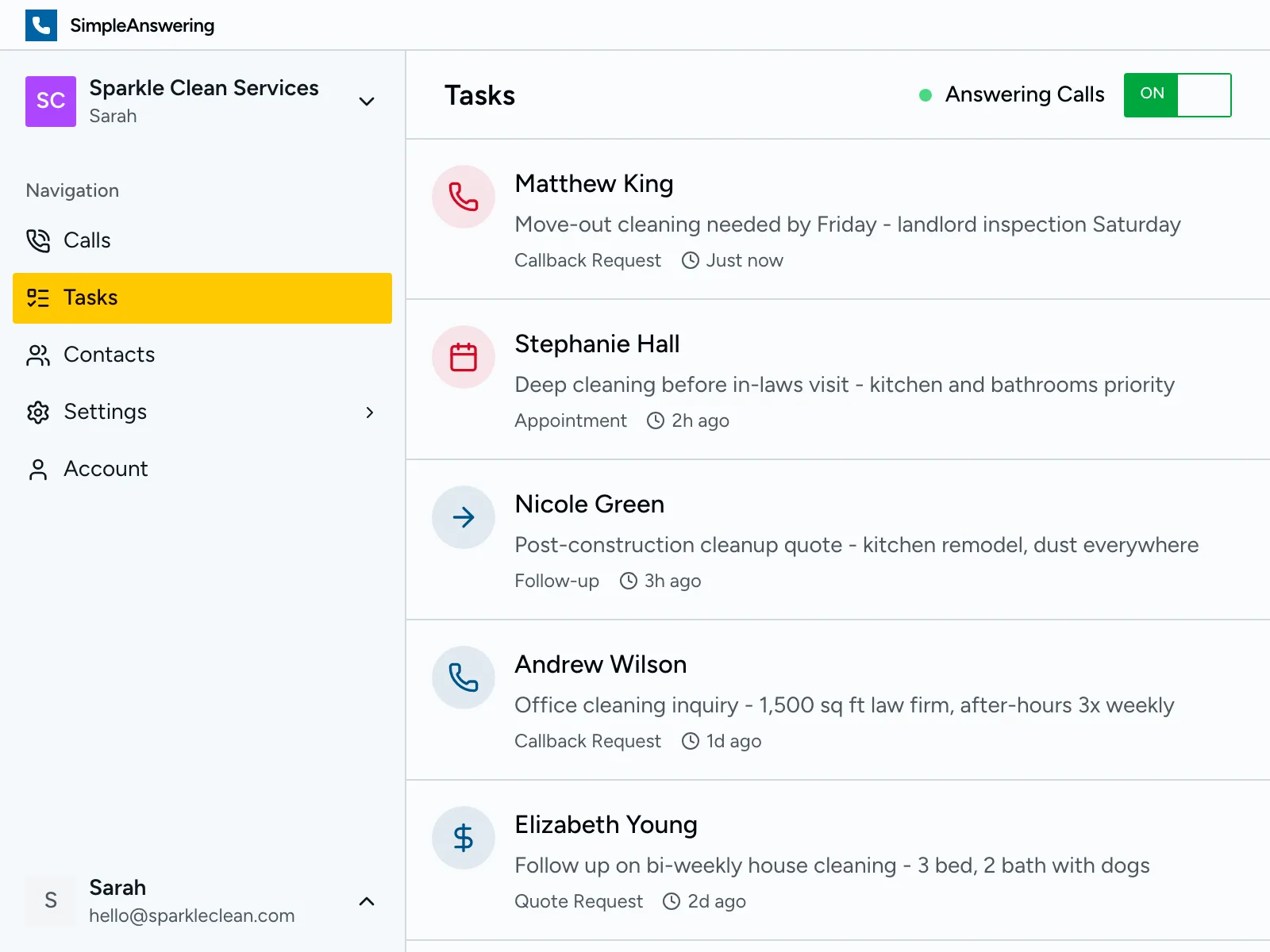Select the Calls icon in the sidebar

(38, 240)
